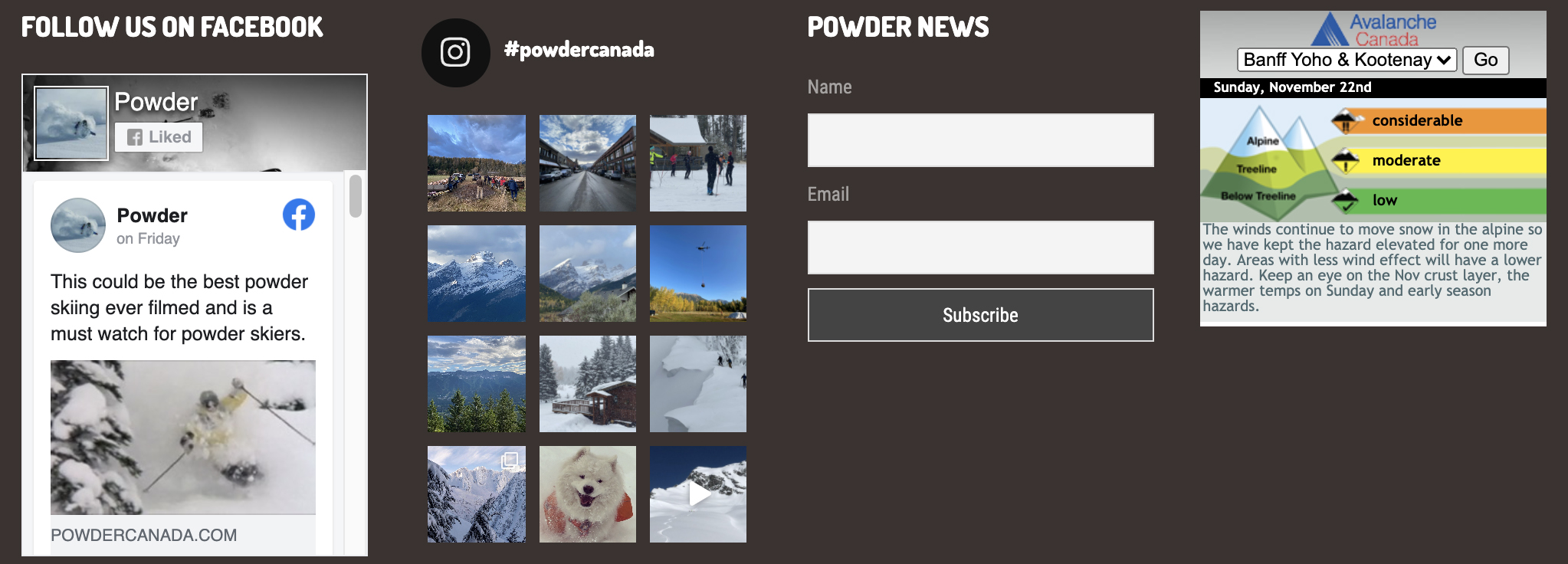
Task: Toggle the Facebook Liked button
Action: click(159, 137)
